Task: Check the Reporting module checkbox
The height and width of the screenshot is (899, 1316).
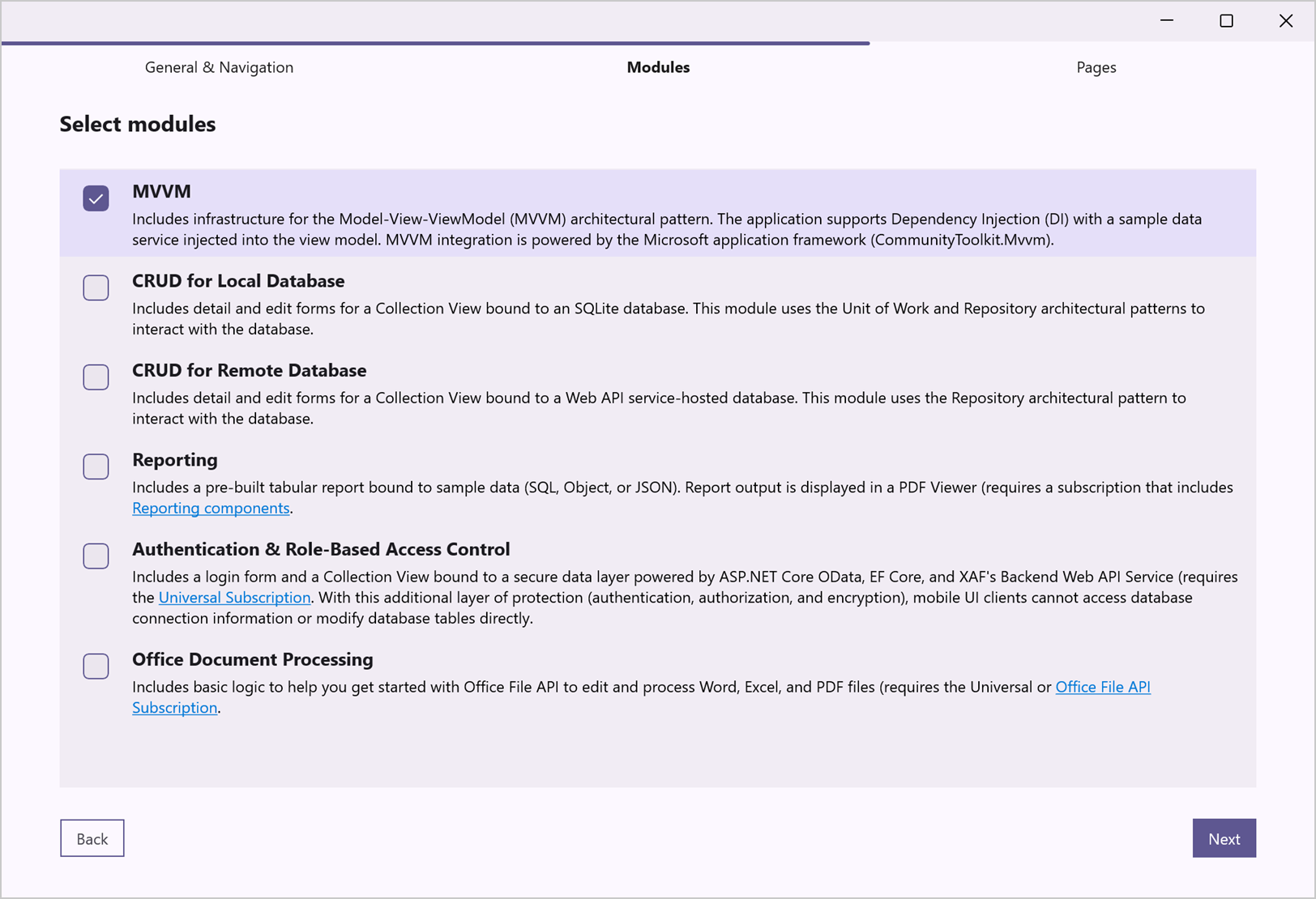Action: click(96, 467)
